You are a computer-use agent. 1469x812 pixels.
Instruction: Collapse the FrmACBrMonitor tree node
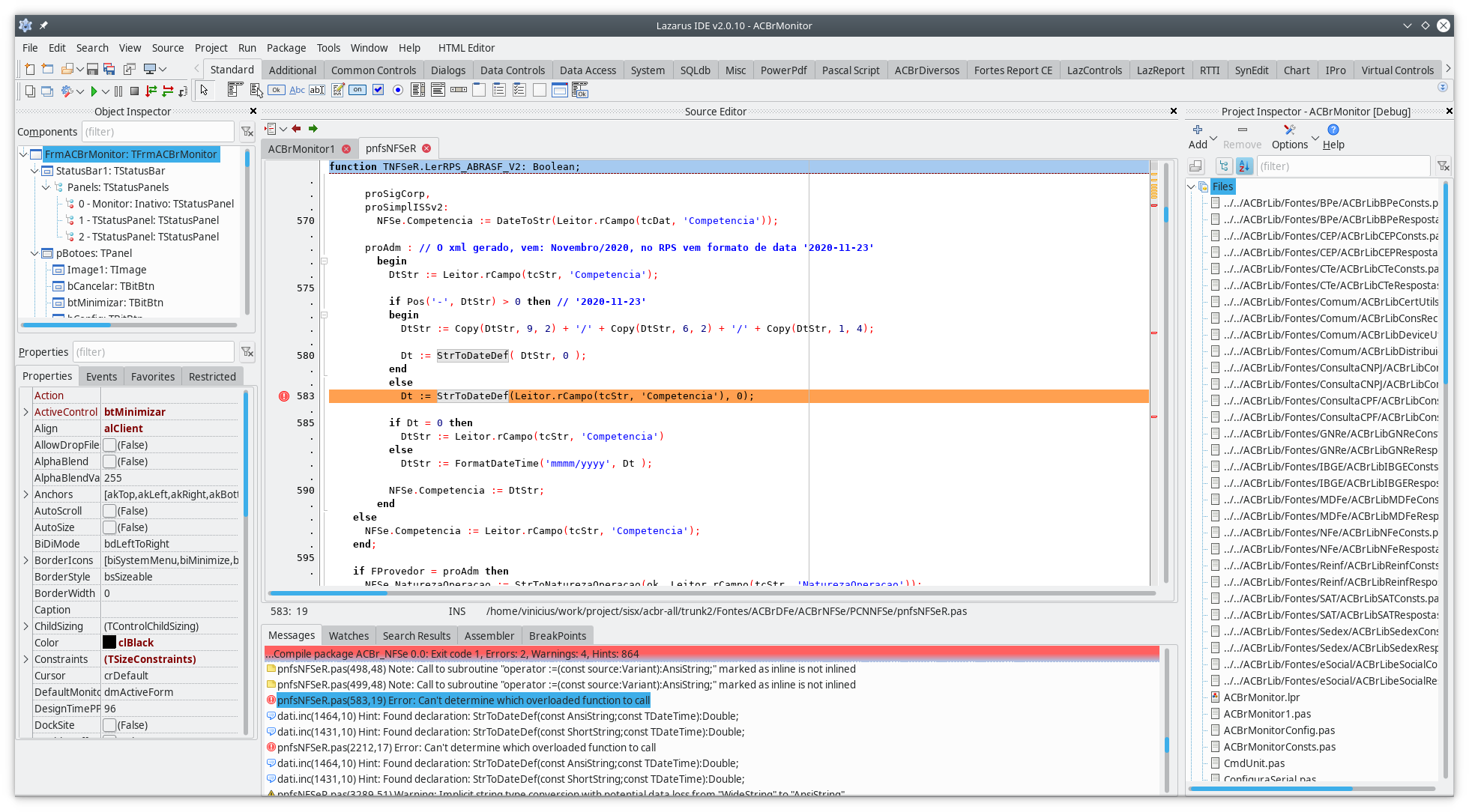click(23, 154)
